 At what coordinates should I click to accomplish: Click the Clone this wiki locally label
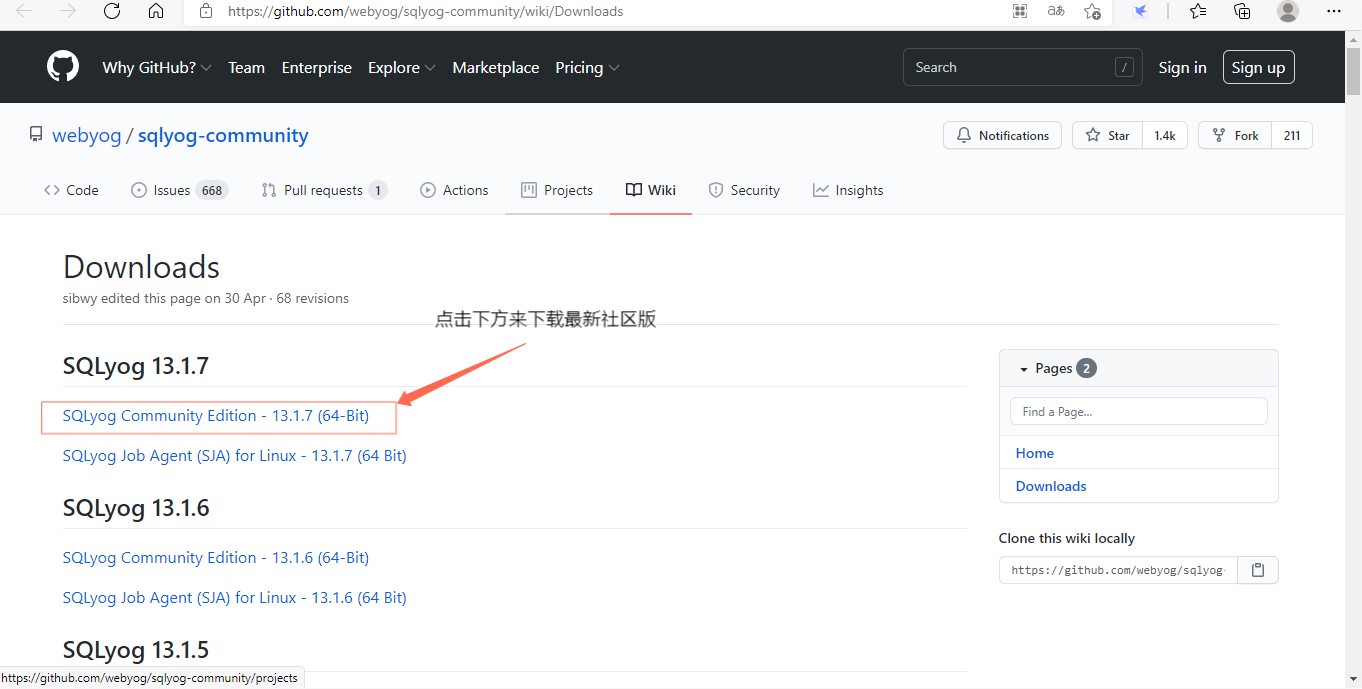coord(1067,538)
